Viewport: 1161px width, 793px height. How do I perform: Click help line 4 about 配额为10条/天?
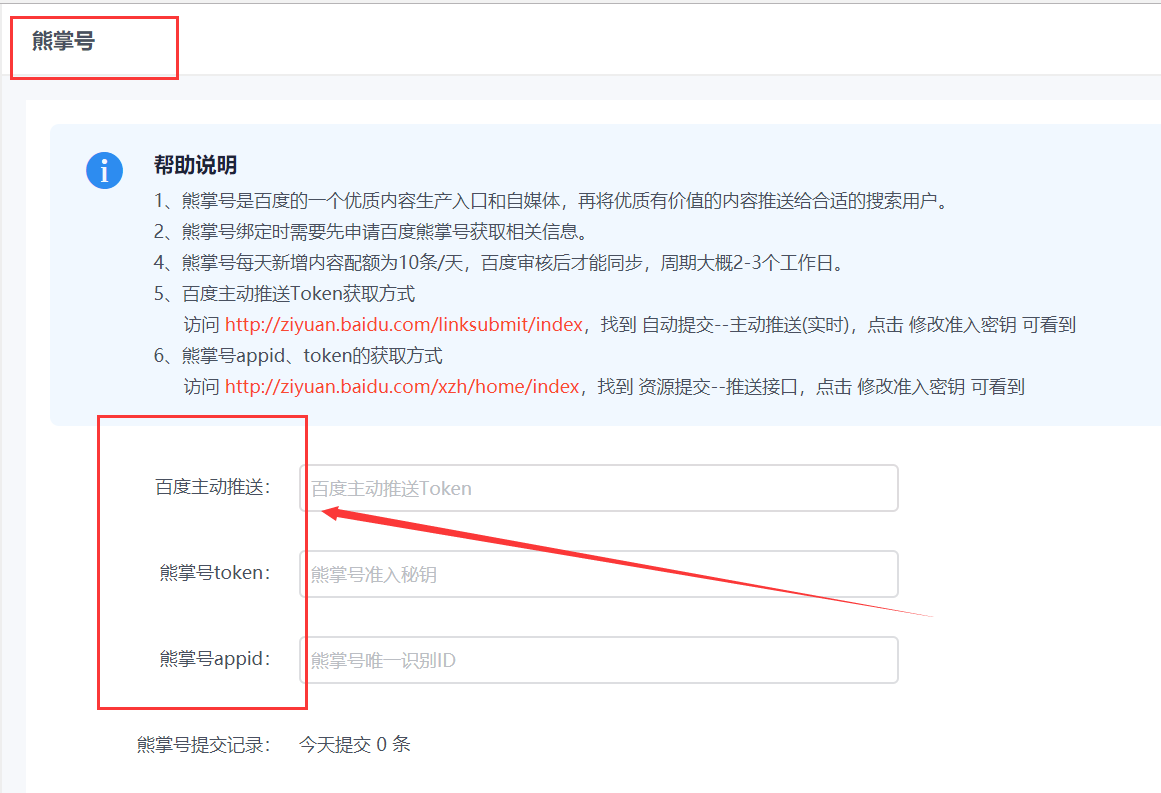(x=500, y=263)
